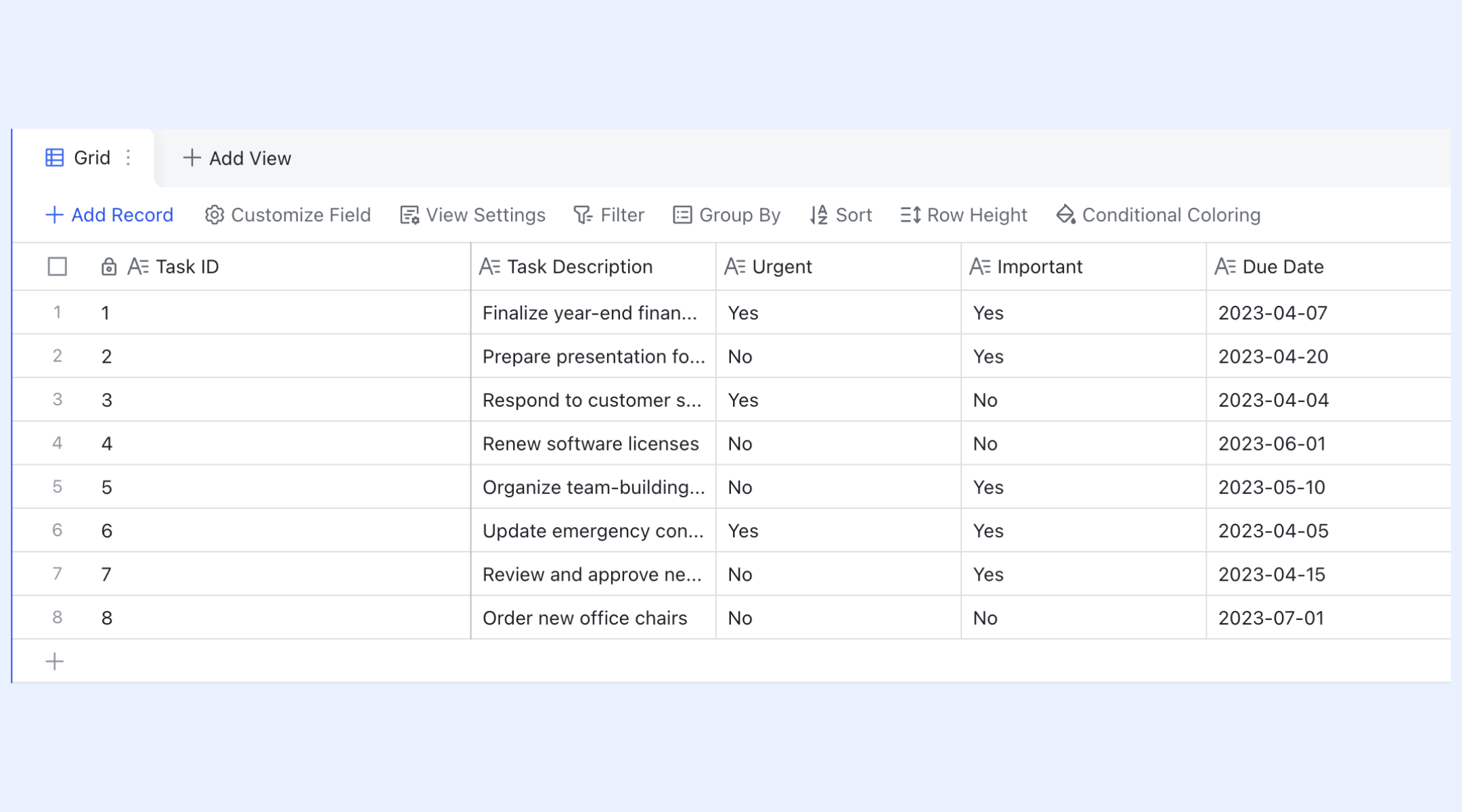Viewport: 1462px width, 812px height.
Task: Click the Sort A-Z icon
Action: (x=819, y=215)
